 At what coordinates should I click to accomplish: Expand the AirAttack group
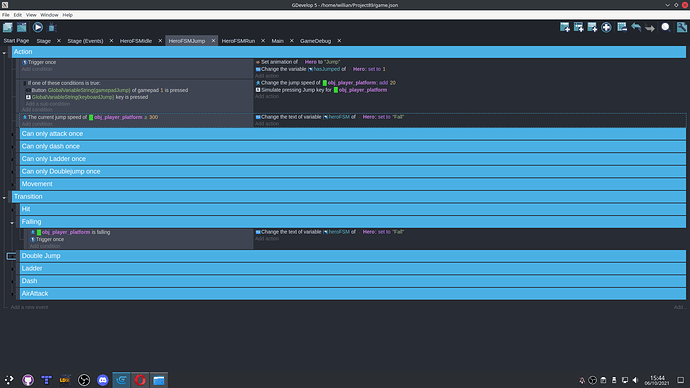click(x=12, y=294)
